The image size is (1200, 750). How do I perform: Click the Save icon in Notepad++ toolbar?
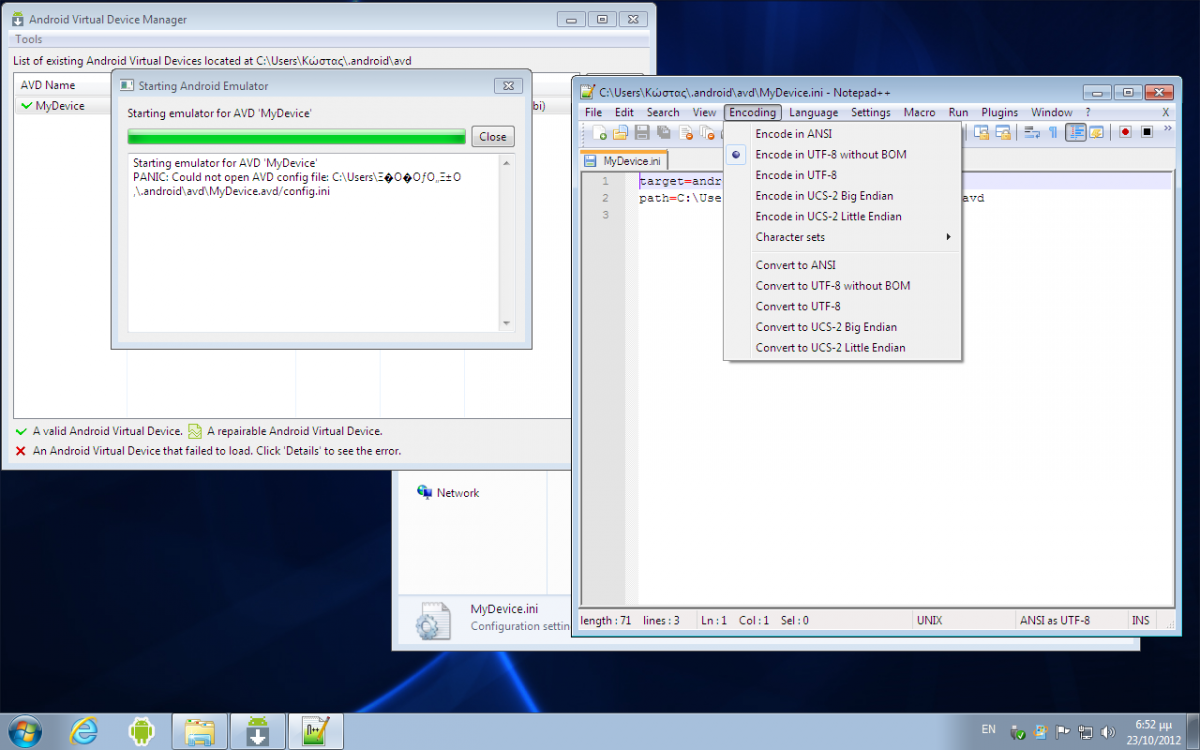coord(642,132)
